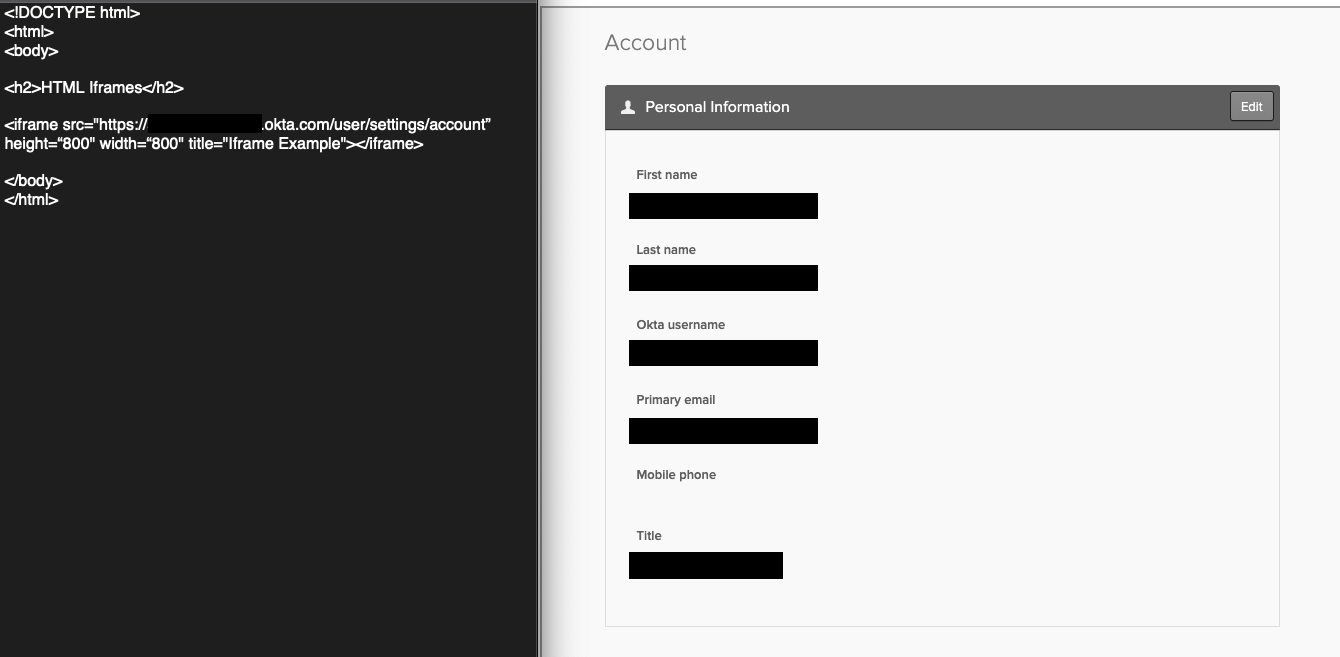The image size is (1340, 657).
Task: Click the Title label
Action: coord(649,536)
